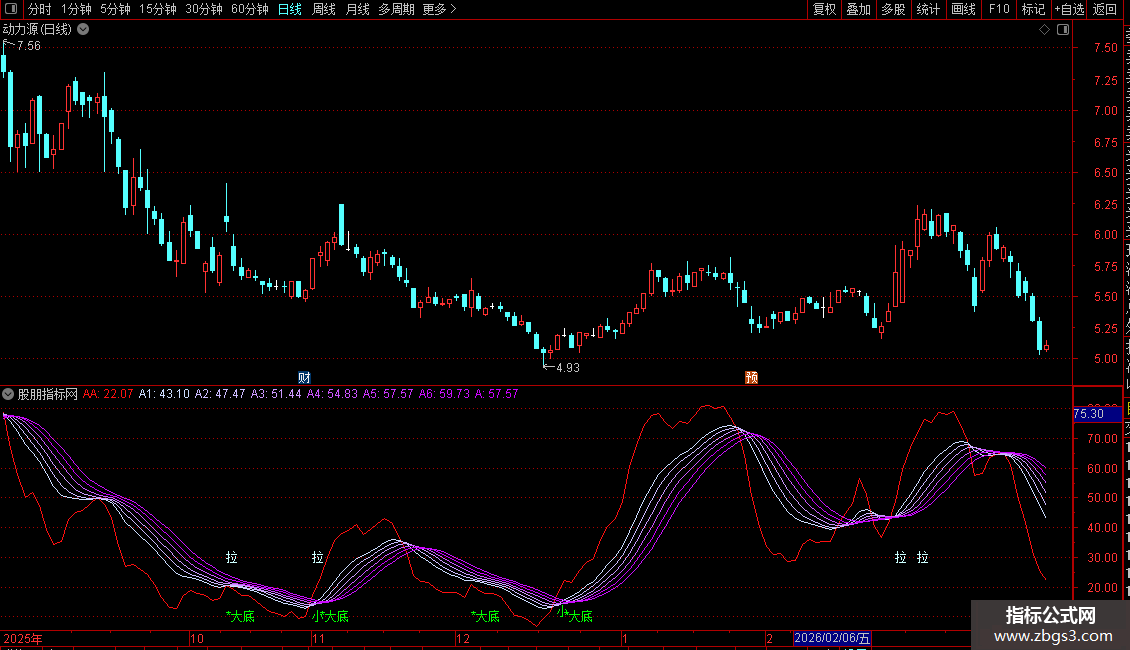Click the 复权 adjustment button

(x=824, y=9)
